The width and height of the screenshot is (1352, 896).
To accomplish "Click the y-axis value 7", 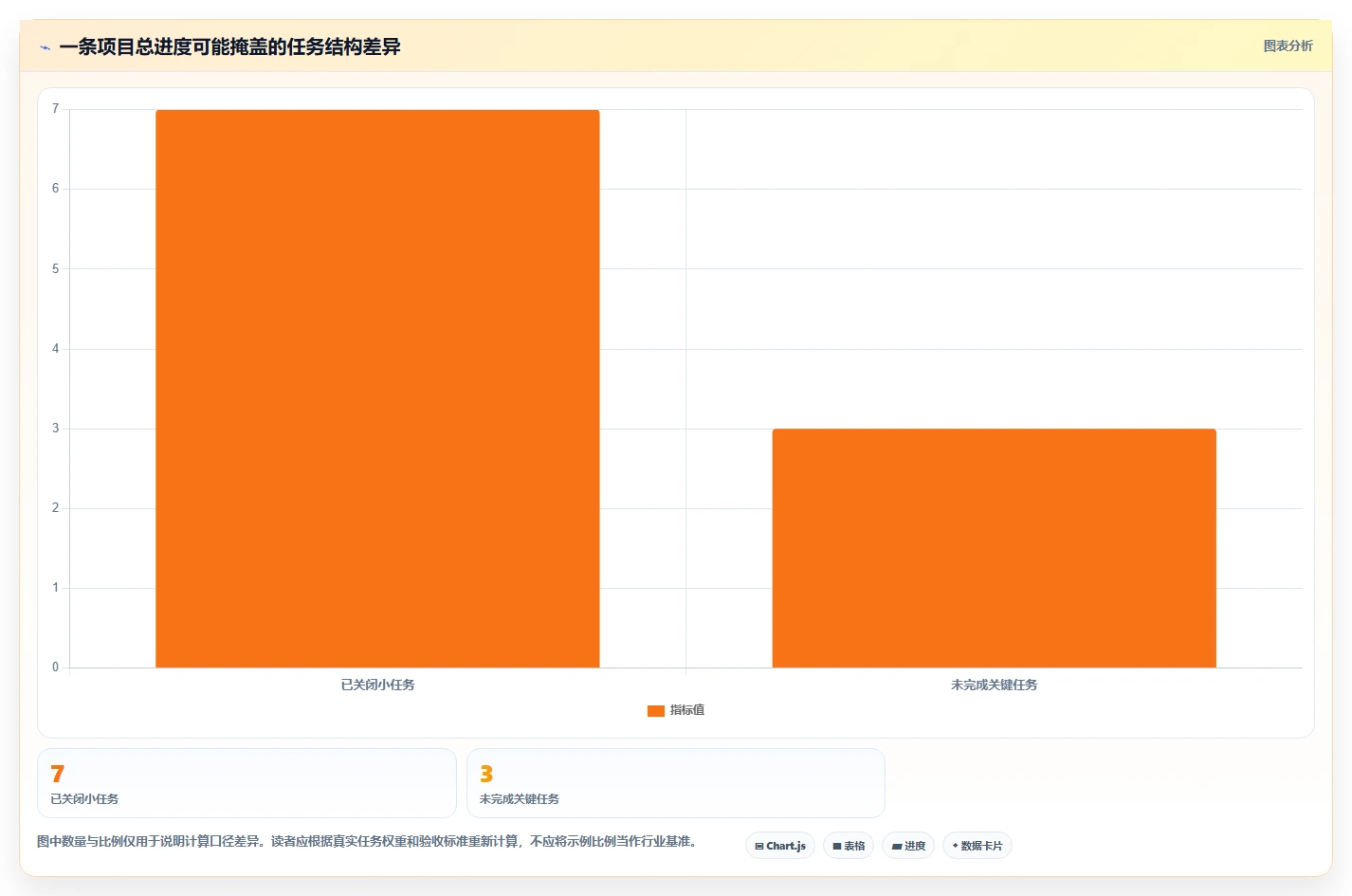I will point(55,109).
